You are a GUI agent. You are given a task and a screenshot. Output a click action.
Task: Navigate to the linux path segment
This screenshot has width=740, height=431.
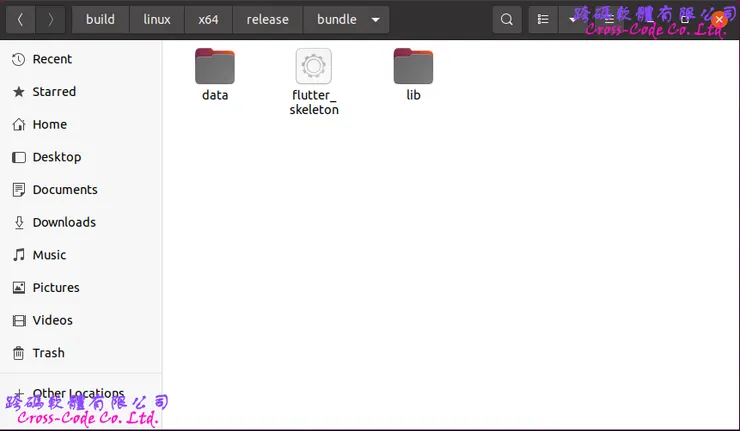click(x=157, y=19)
